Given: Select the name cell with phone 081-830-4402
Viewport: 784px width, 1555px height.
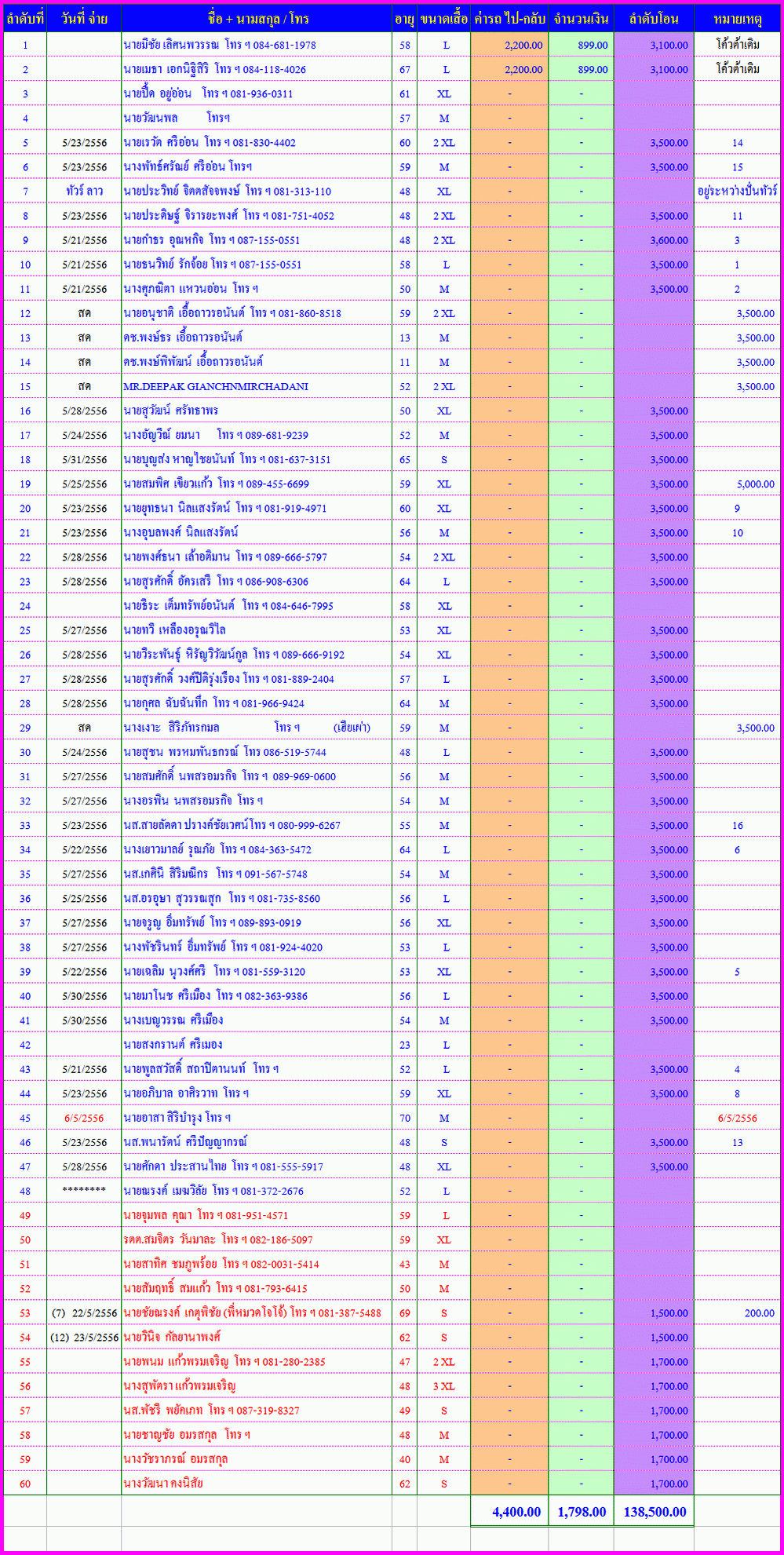Looking at the screenshot, I should 257,142.
